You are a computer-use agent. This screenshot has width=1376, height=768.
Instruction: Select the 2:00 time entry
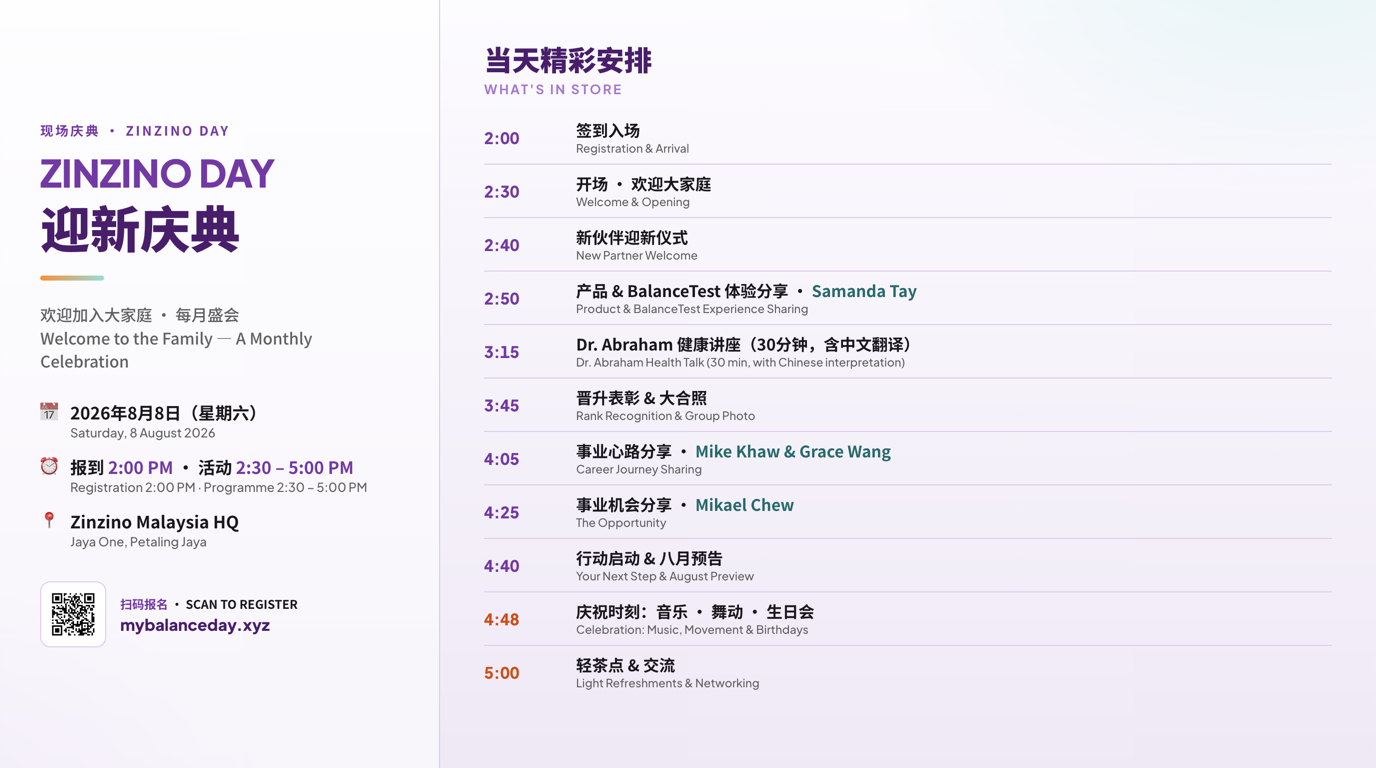(502, 138)
